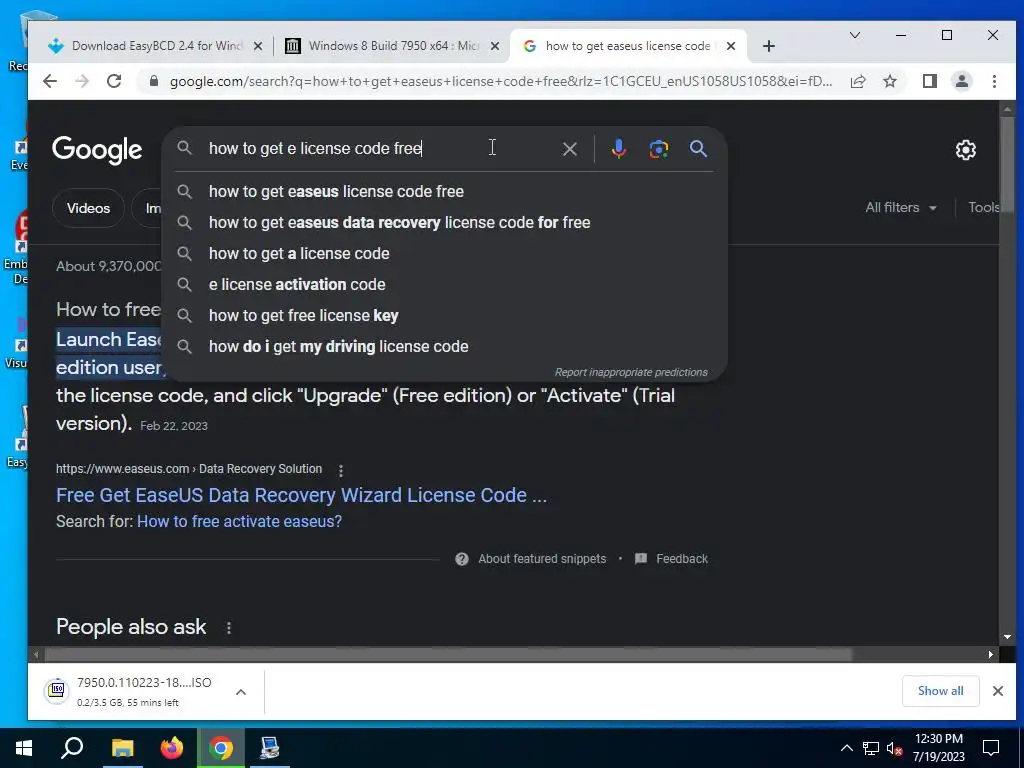Go to Google home via logo

coord(97,150)
